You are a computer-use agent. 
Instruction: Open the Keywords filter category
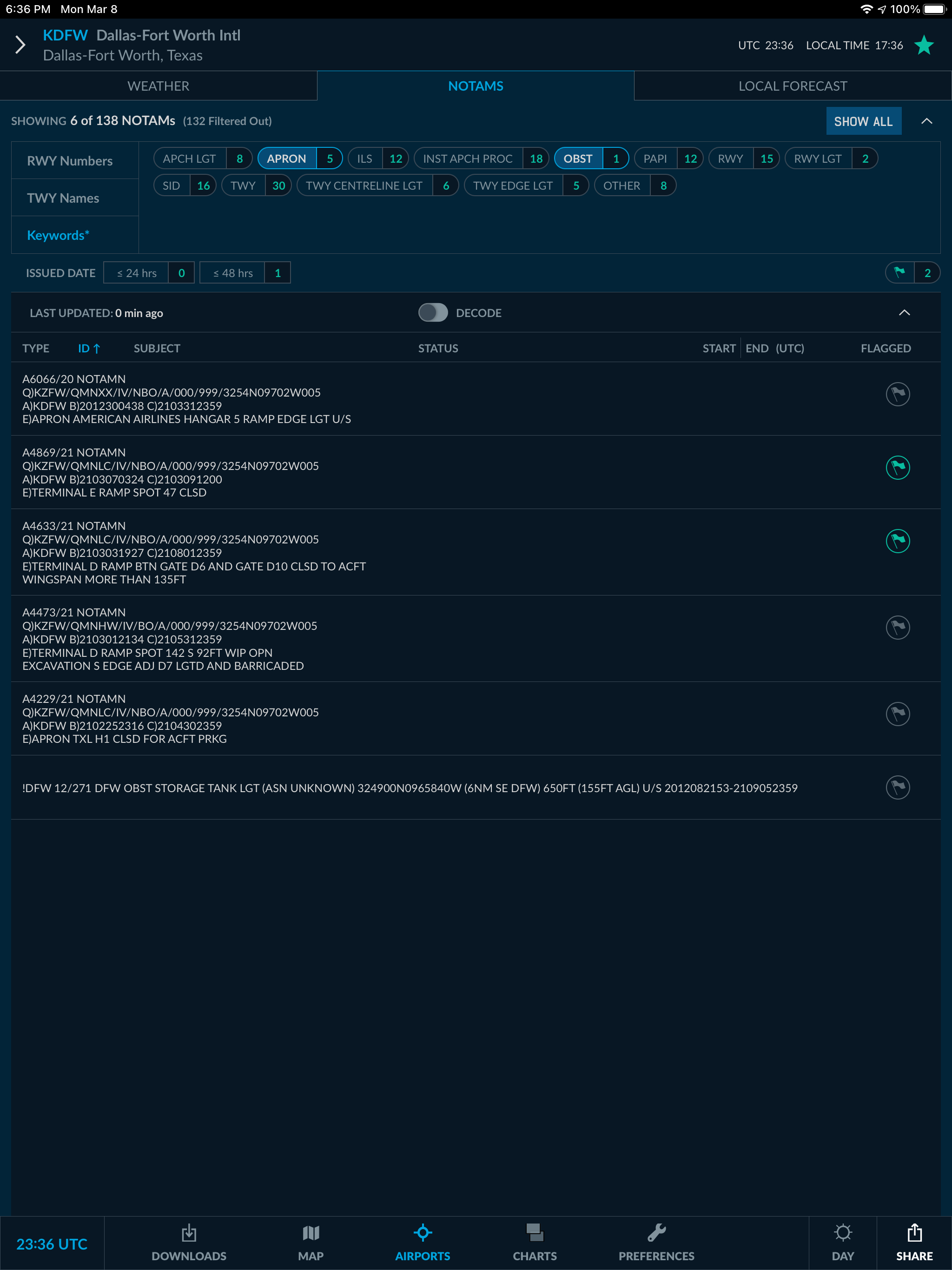tap(58, 235)
